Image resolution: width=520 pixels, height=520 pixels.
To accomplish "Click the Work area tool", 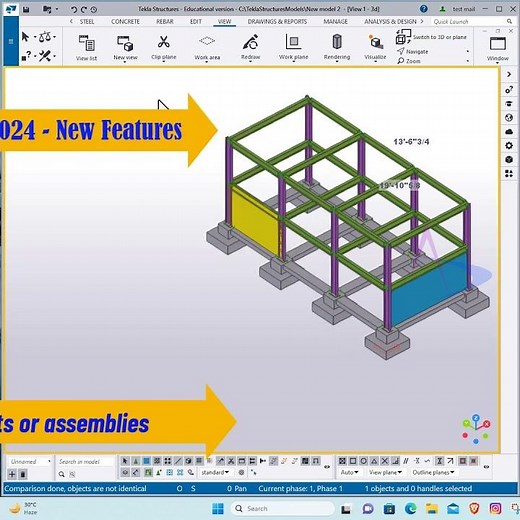I will click(207, 48).
